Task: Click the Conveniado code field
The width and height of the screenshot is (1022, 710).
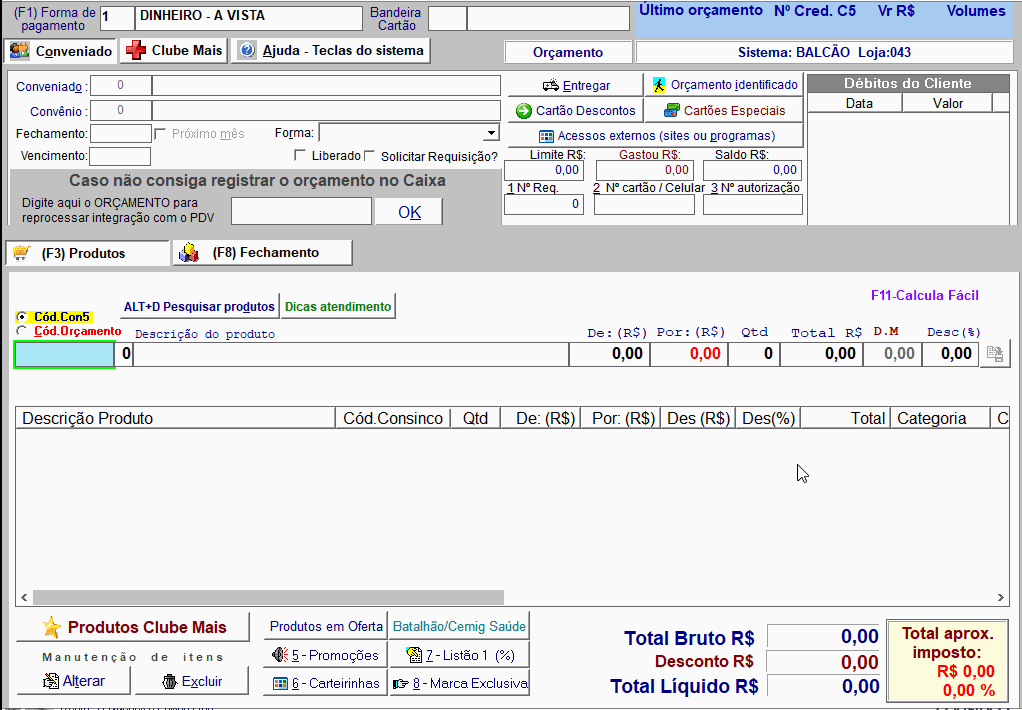Action: coord(121,85)
